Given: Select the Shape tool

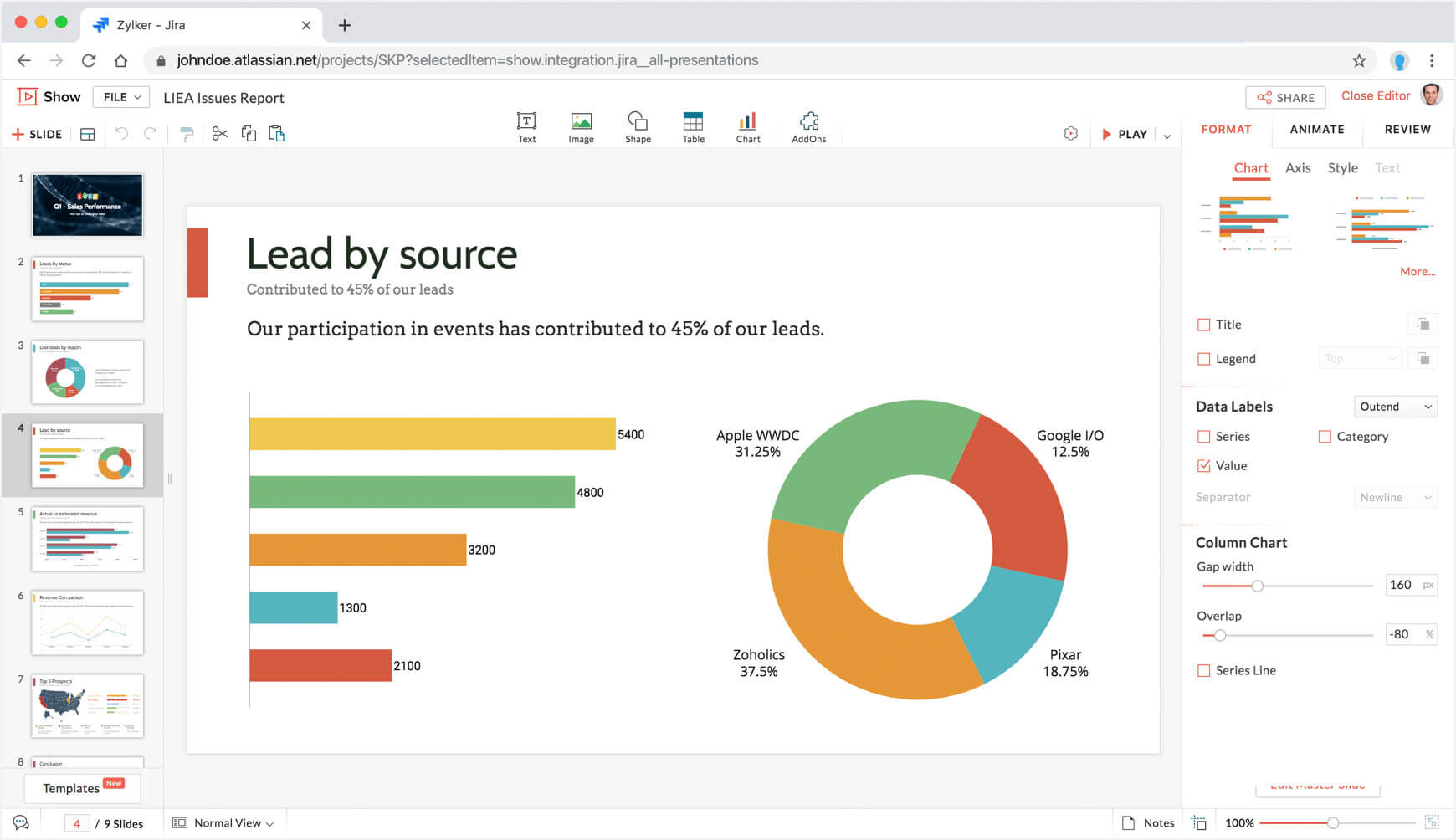Looking at the screenshot, I should tap(638, 127).
